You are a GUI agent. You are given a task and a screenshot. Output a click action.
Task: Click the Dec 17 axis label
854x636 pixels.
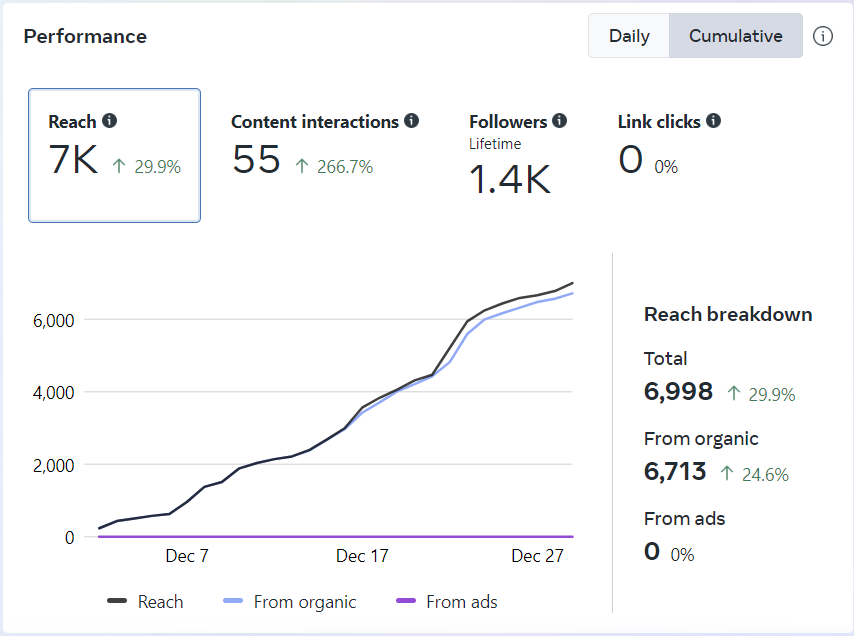pyautogui.click(x=362, y=556)
